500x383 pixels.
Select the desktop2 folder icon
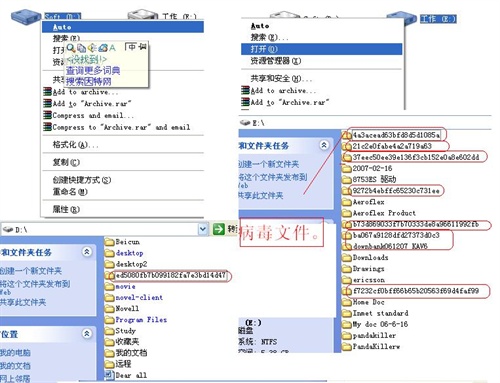(110, 264)
